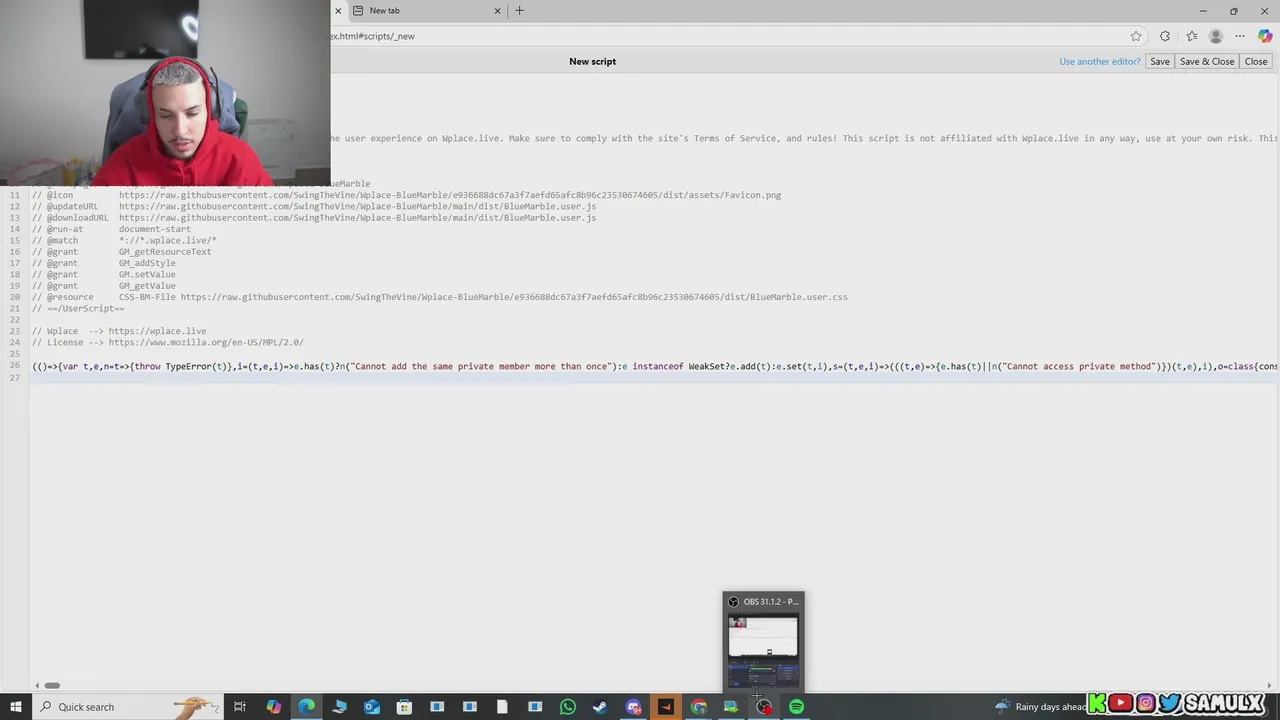The height and width of the screenshot is (720, 1280).
Task: Open the Favorites list icon
Action: [x=1191, y=36]
